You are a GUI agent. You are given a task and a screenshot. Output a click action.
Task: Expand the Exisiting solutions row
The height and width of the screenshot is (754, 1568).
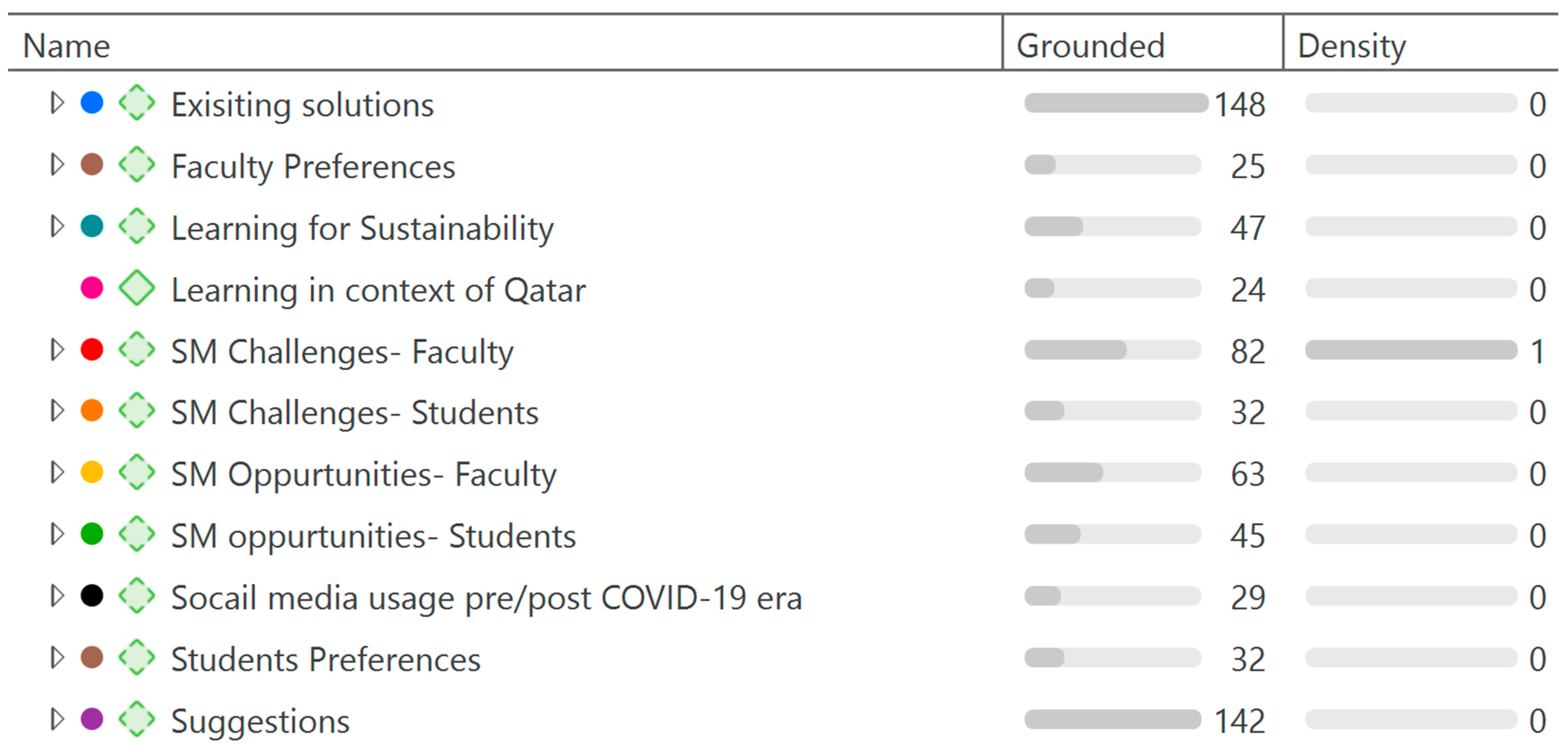(x=57, y=103)
